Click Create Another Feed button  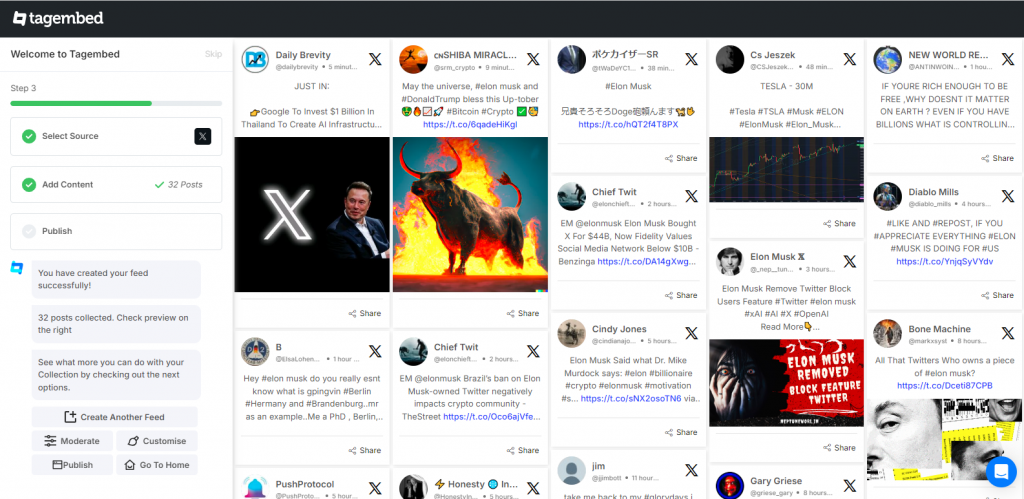[x=115, y=417]
